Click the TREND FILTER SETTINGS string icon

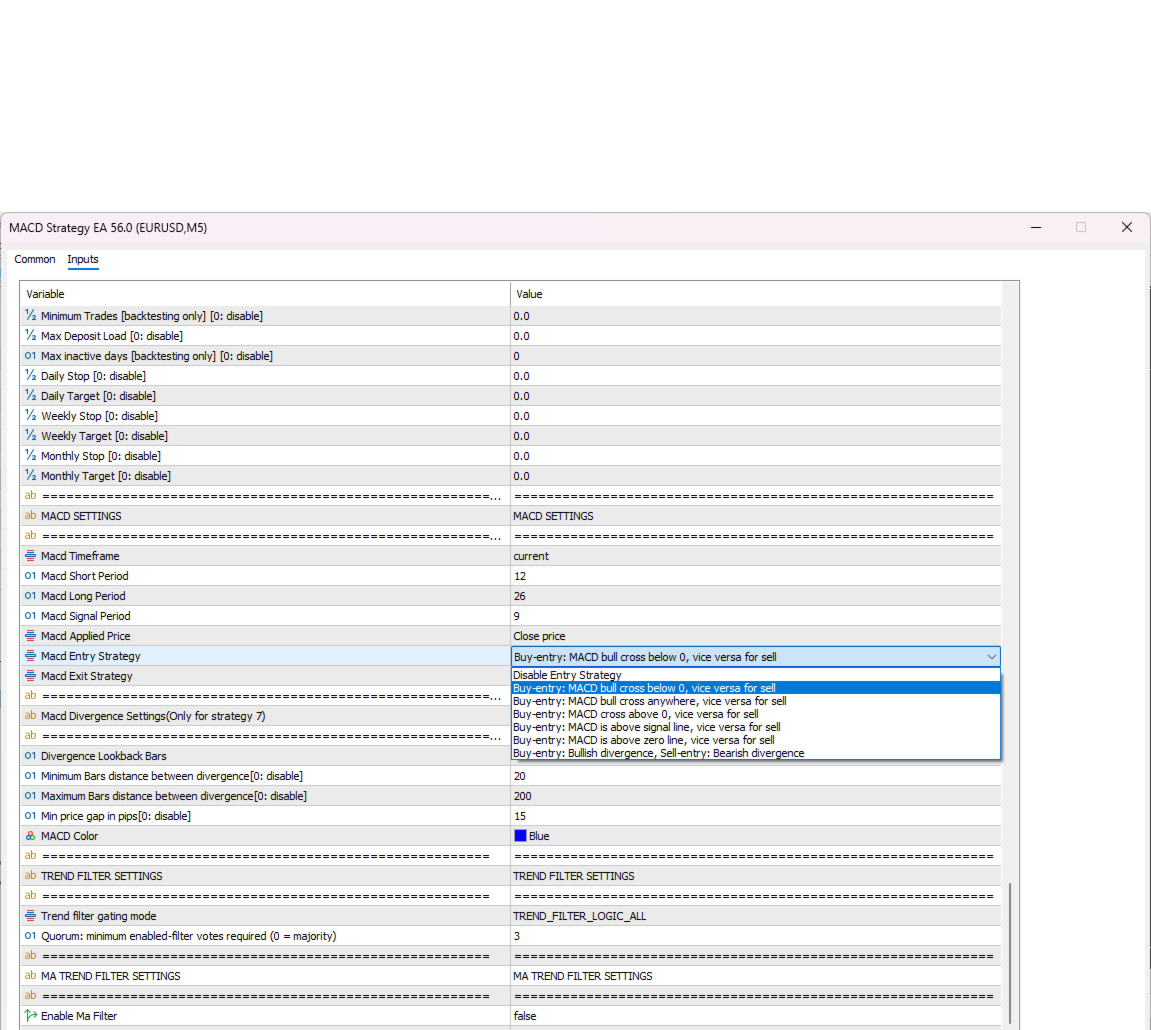[x=30, y=875]
